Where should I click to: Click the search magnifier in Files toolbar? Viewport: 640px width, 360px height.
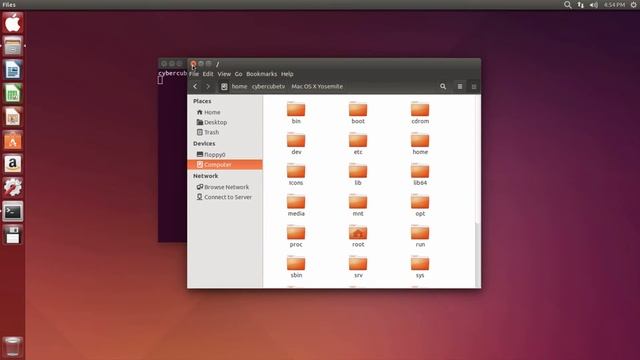(x=443, y=87)
